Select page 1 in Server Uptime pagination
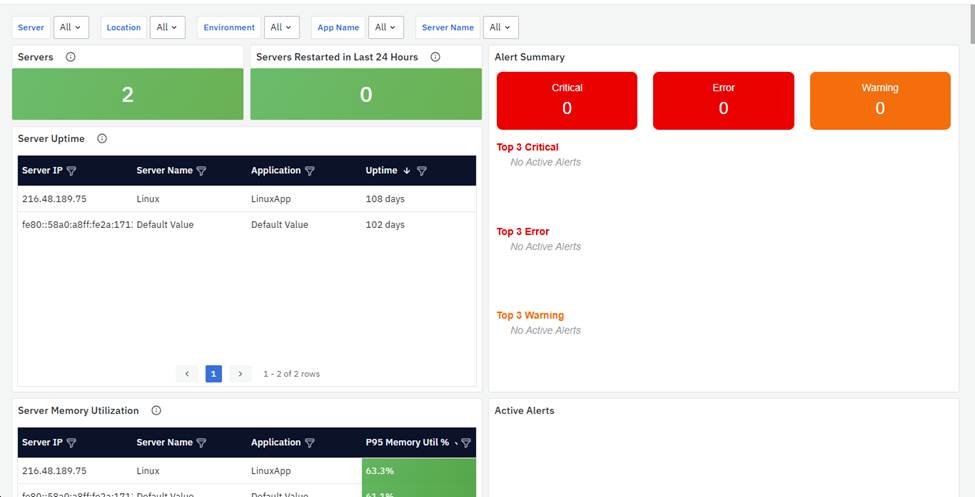 (213, 374)
